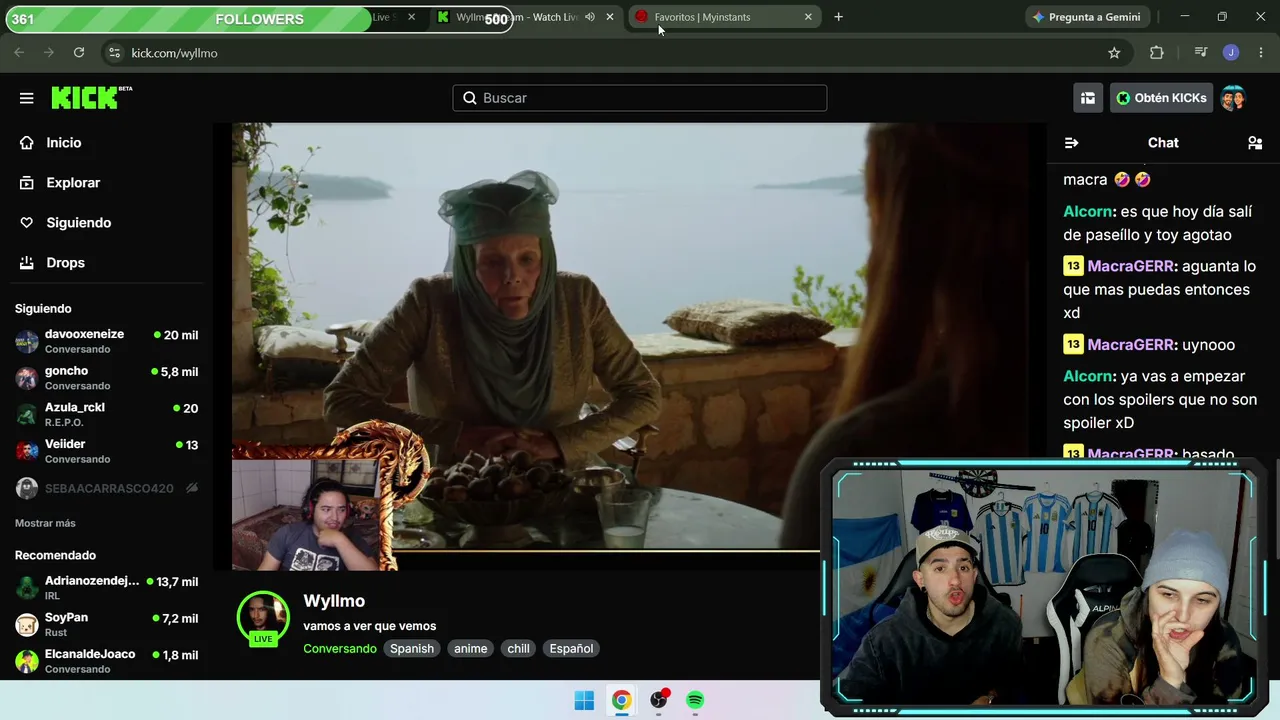Screen dimensions: 1280x720
Task: Click MacraGERR username in 'uynooo' message
Action: pyautogui.click(x=1131, y=345)
